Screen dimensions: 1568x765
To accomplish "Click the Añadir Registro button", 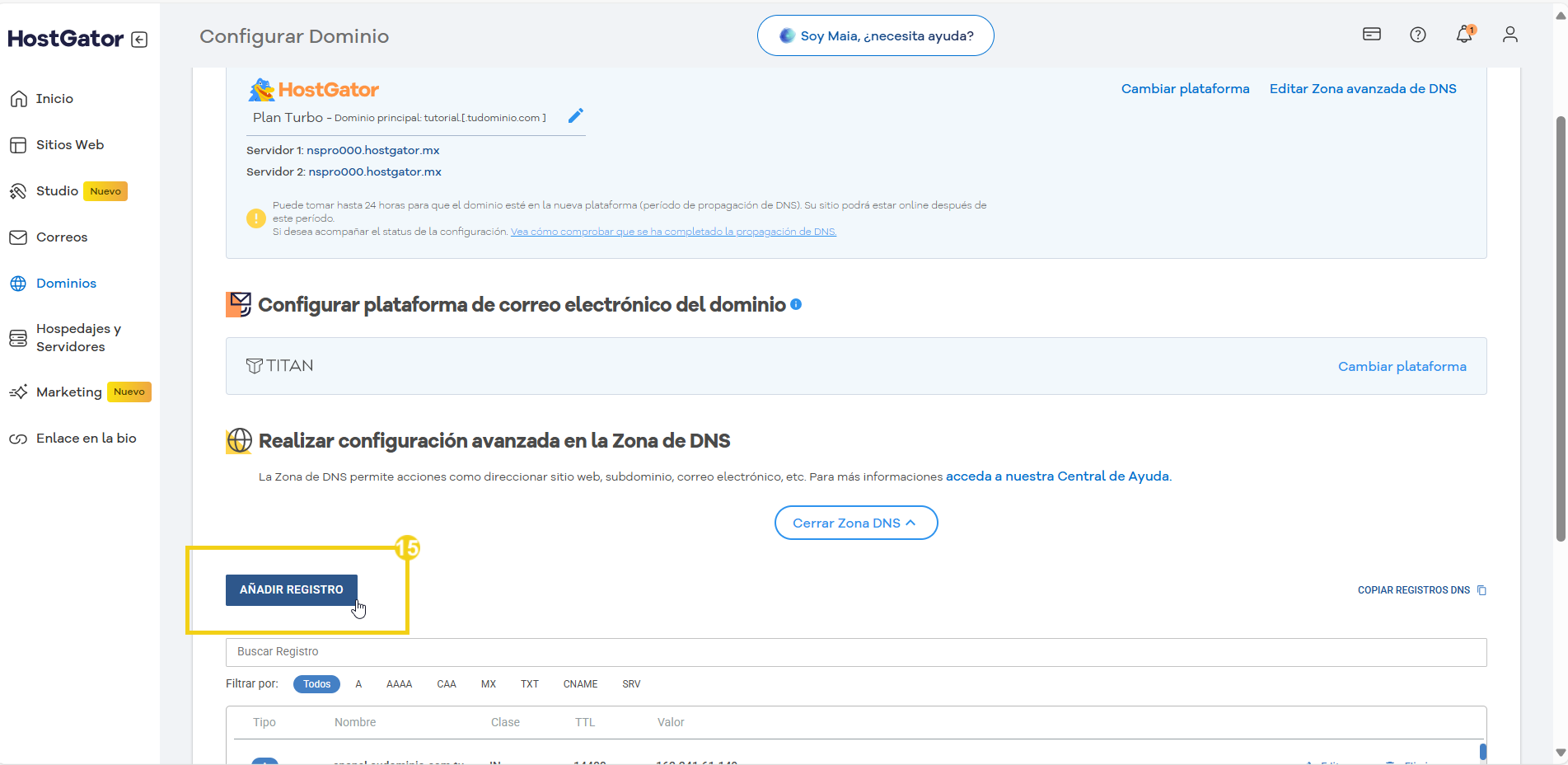I will click(x=291, y=590).
